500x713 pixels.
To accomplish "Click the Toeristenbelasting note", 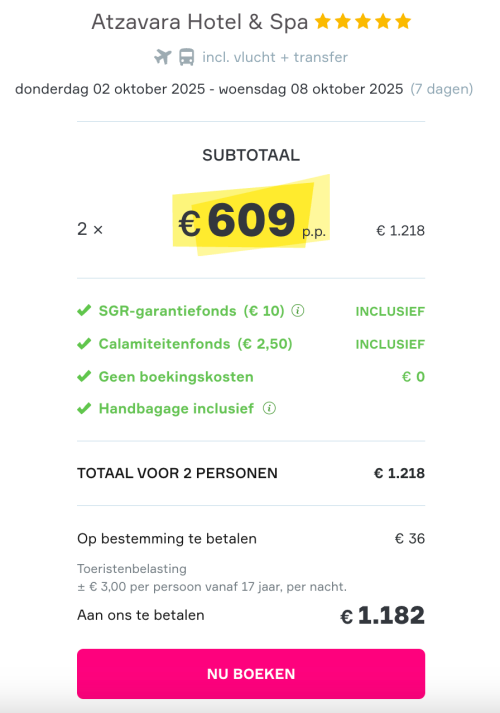I will click(x=212, y=578).
